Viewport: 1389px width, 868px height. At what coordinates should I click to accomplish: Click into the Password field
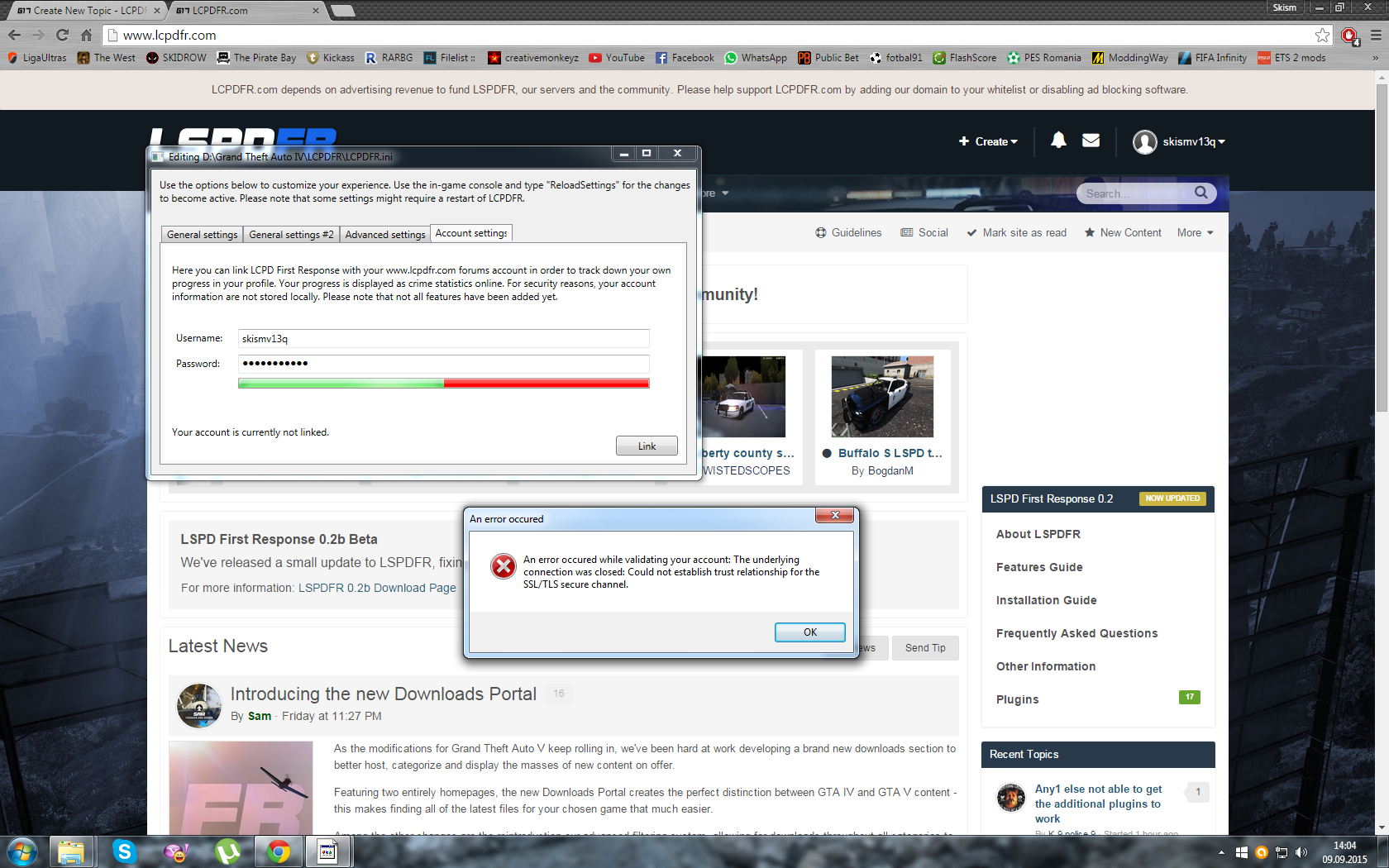tap(444, 364)
